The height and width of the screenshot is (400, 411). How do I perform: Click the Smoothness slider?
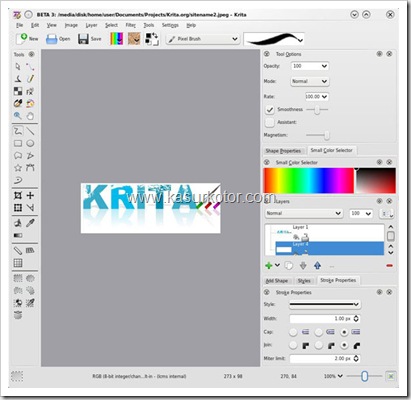pos(317,110)
